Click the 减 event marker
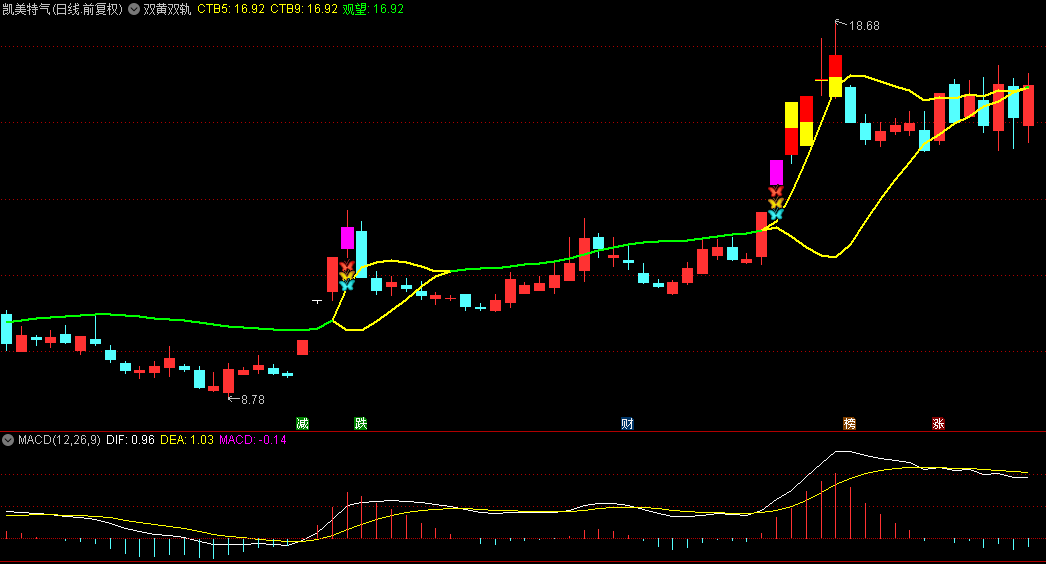Screen dimensions: 1046x564 [x=302, y=423]
